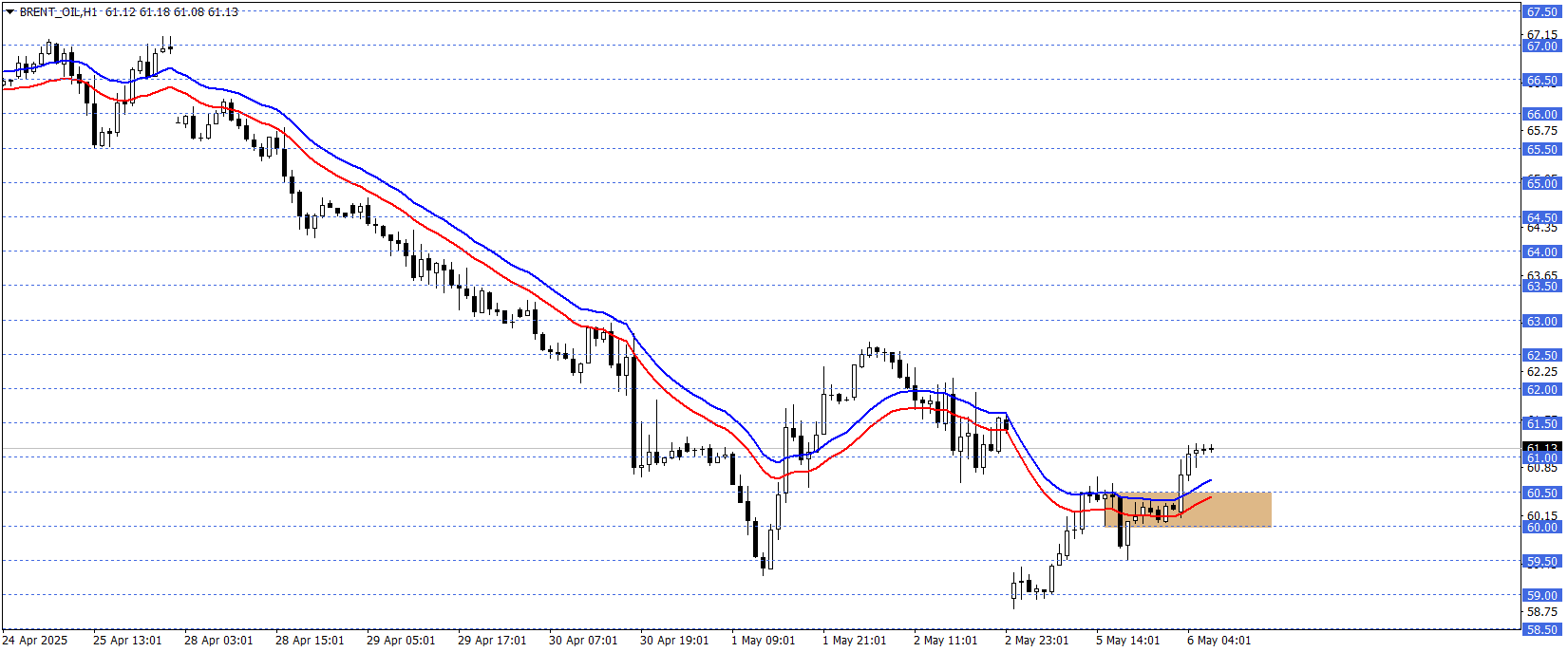Click the 28 Apr 03:01 time label

218,641
